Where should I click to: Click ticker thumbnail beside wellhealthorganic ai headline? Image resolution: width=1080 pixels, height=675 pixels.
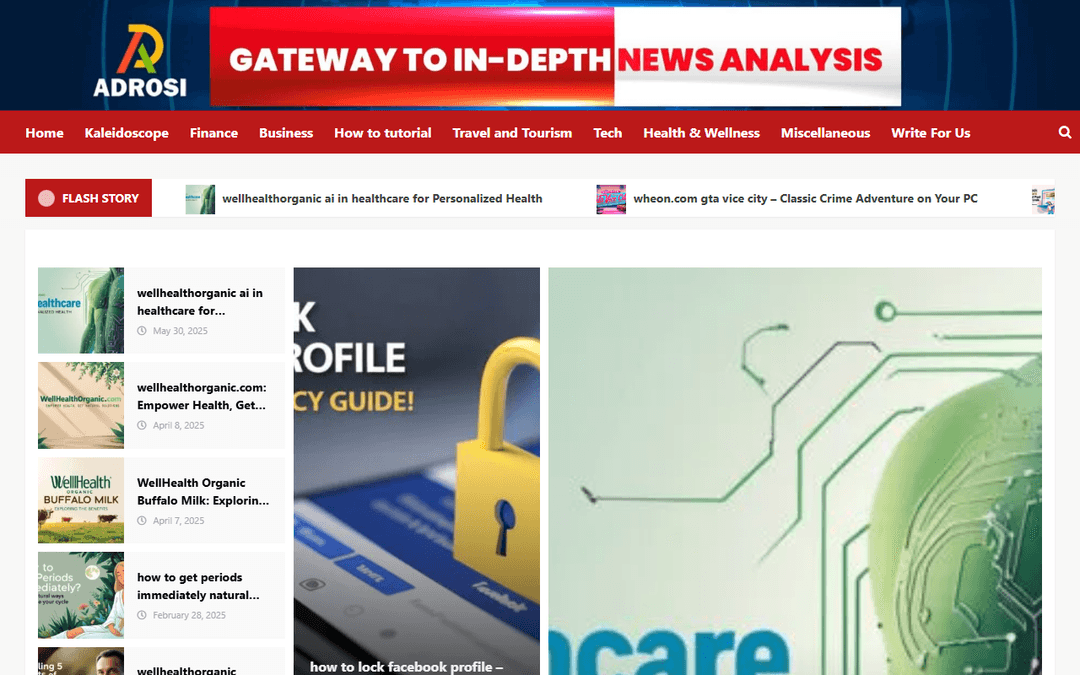point(200,200)
